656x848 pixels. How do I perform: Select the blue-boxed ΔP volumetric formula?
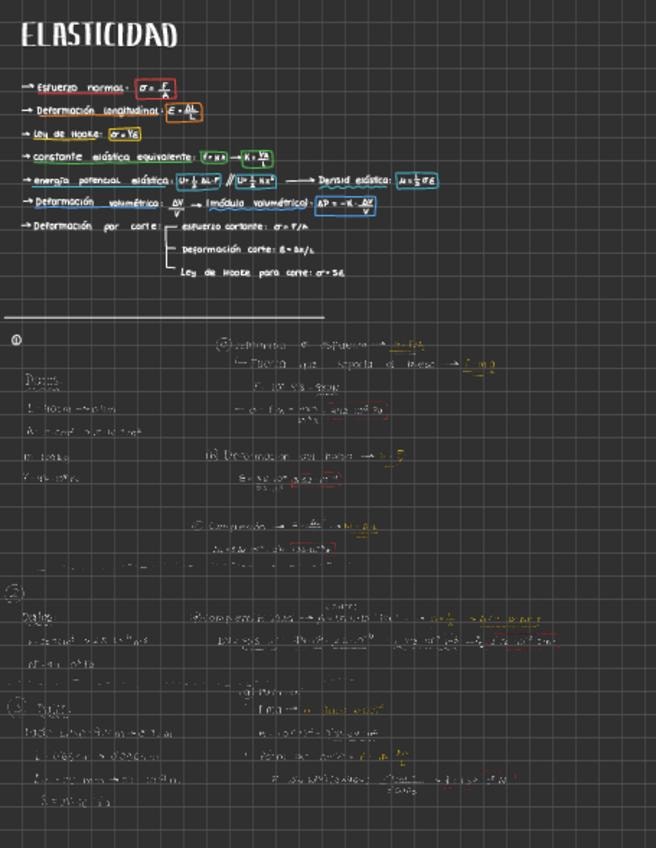tap(345, 205)
